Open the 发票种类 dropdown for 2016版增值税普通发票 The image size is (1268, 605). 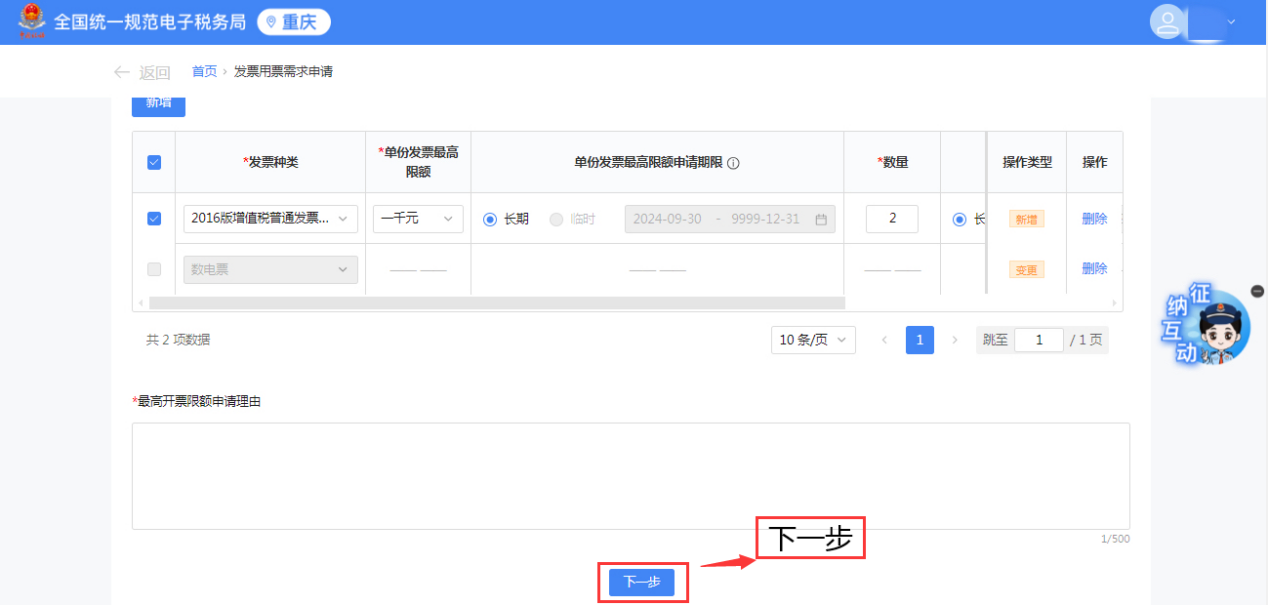270,219
